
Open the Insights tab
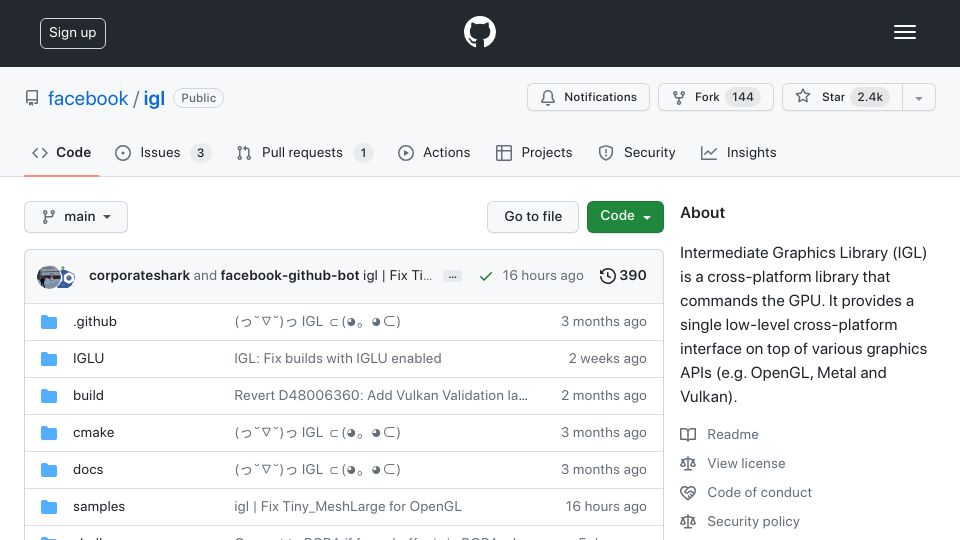(738, 152)
